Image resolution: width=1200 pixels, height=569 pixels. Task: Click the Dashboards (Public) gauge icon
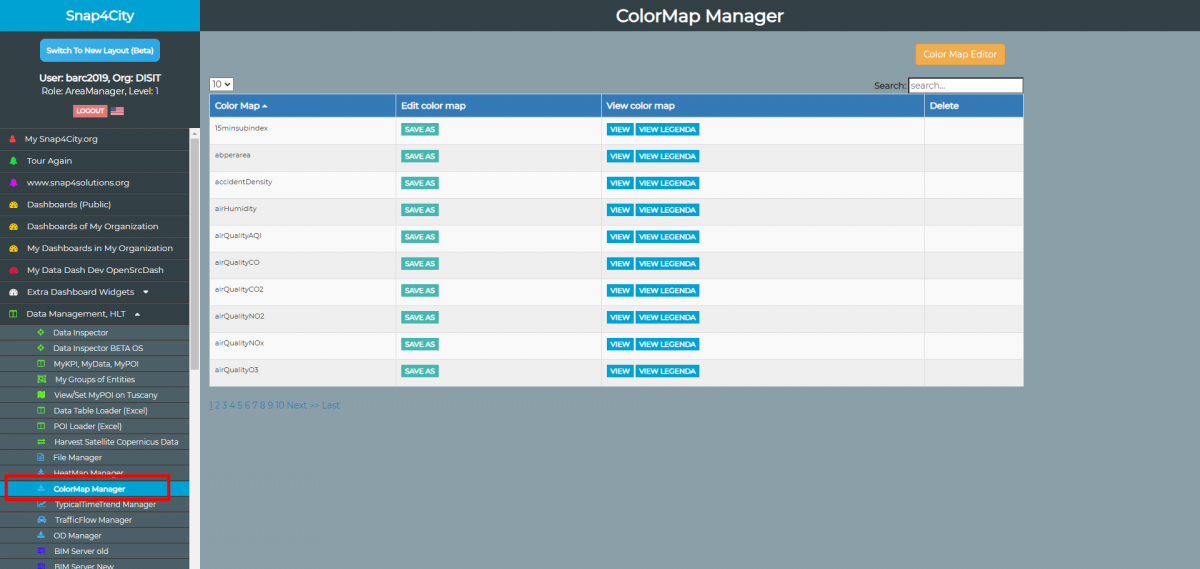click(x=13, y=205)
